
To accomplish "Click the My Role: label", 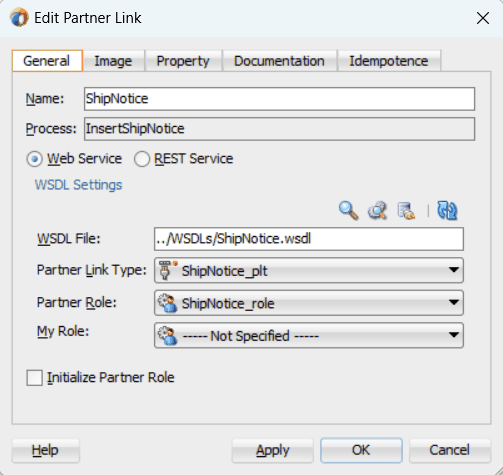I will tap(63, 332).
